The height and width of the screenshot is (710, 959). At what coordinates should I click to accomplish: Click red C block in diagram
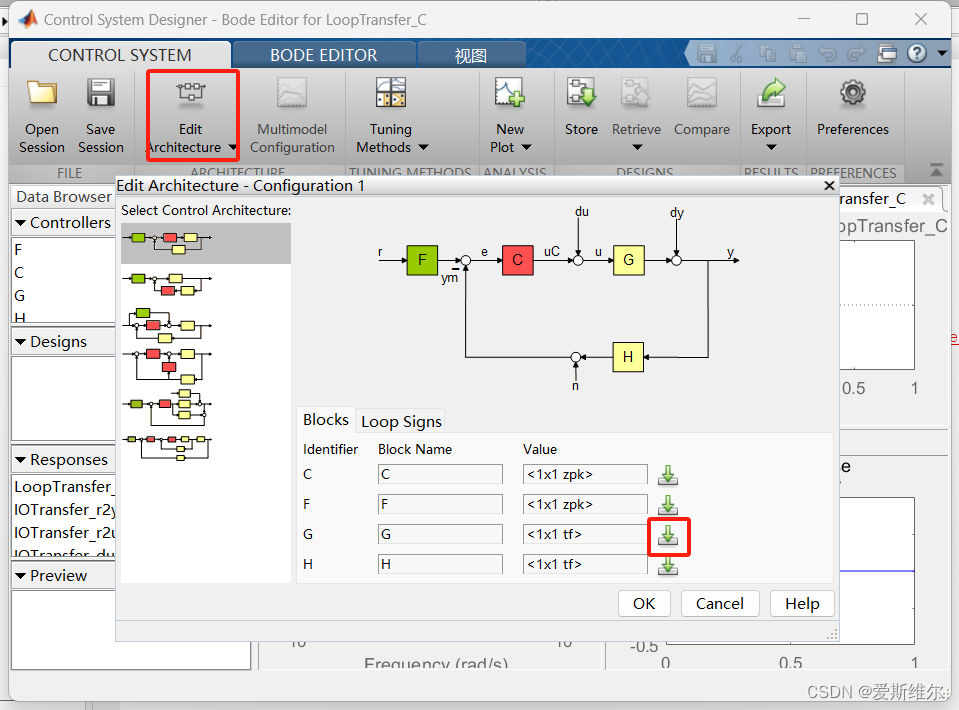pos(517,260)
